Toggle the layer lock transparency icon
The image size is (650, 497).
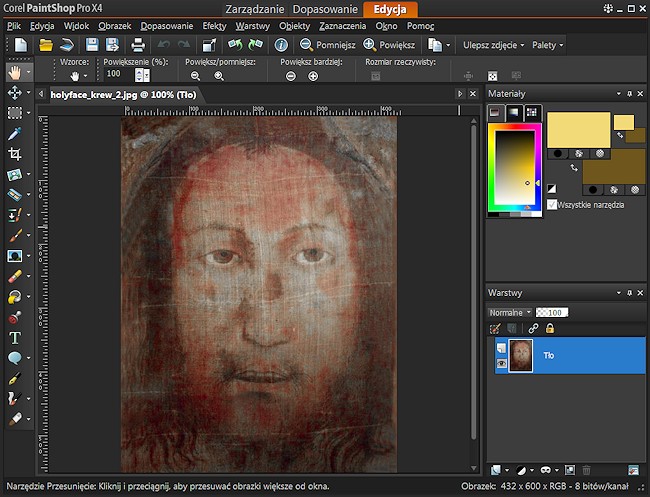click(550, 329)
